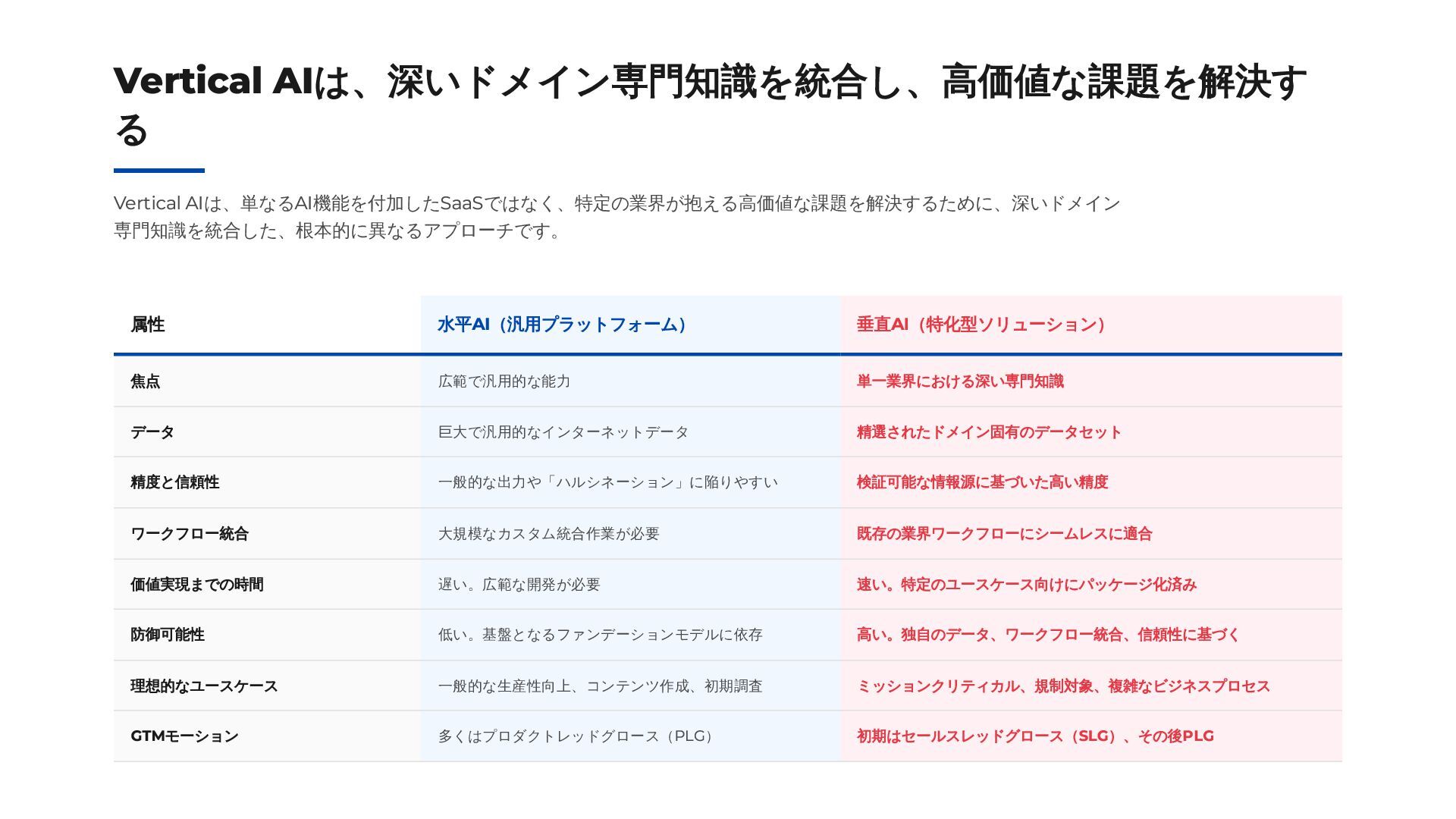Click the cell '多くはプロダクトレッドグロース（PLG）'

click(576, 736)
